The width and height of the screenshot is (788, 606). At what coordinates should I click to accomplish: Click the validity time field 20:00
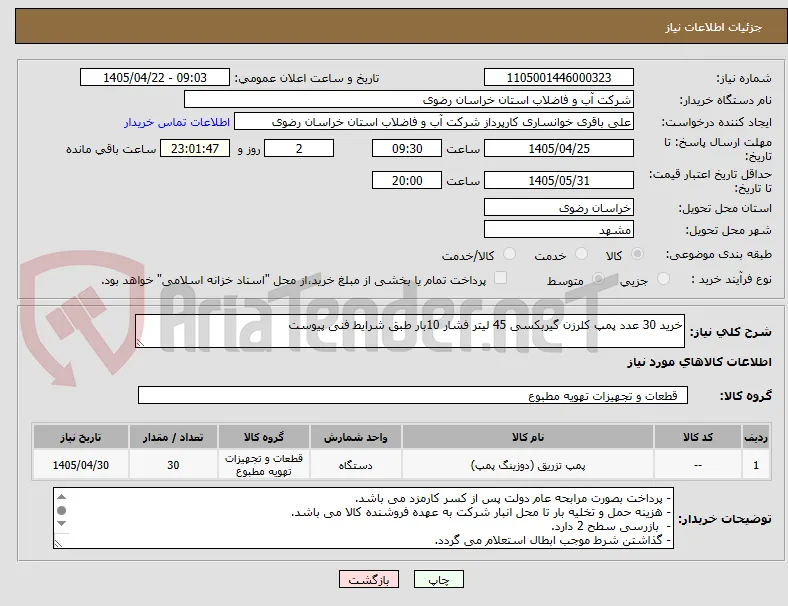pyautogui.click(x=407, y=180)
